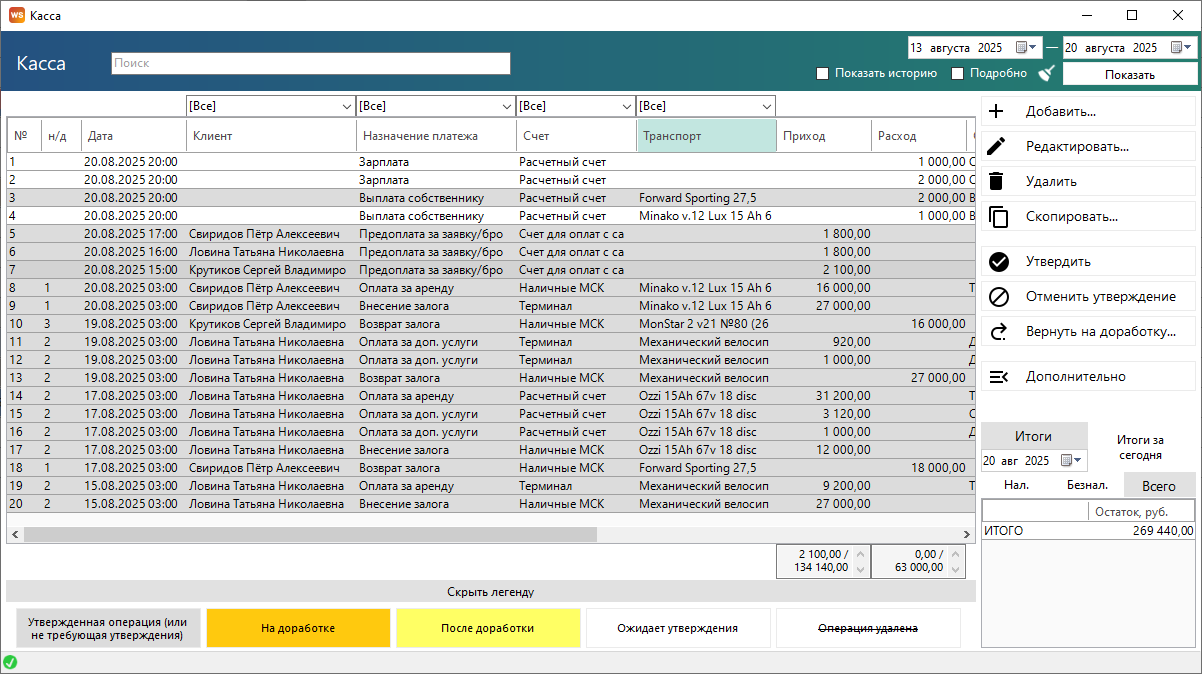
Task: Click the copy icon for Скопировать
Action: [x=997, y=217]
